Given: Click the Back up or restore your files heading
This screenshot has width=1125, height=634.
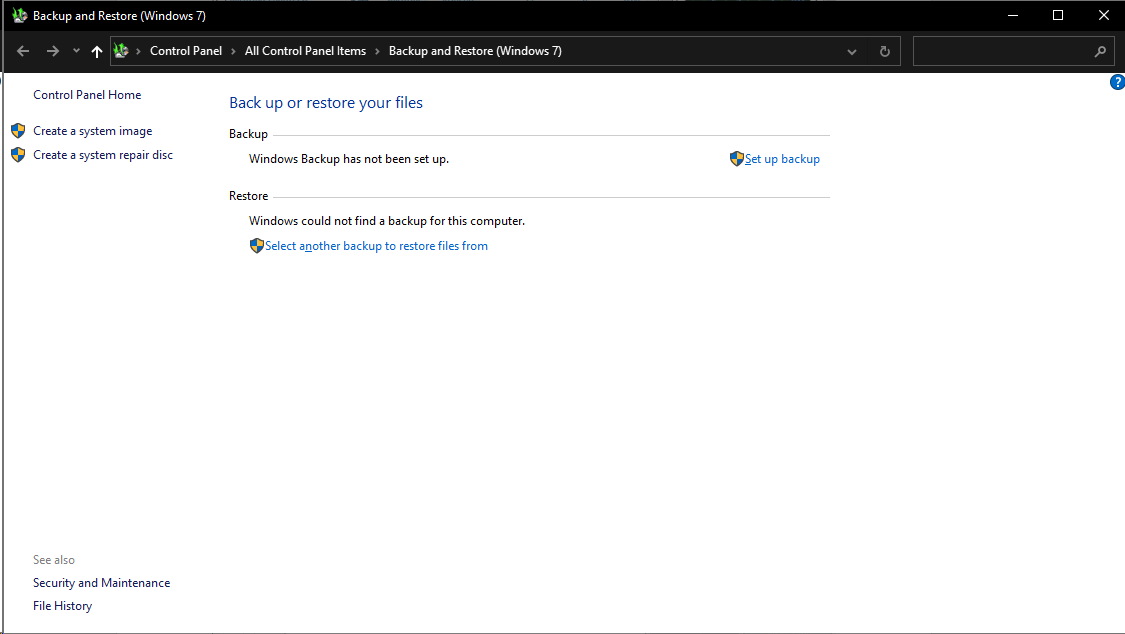Looking at the screenshot, I should pos(326,103).
